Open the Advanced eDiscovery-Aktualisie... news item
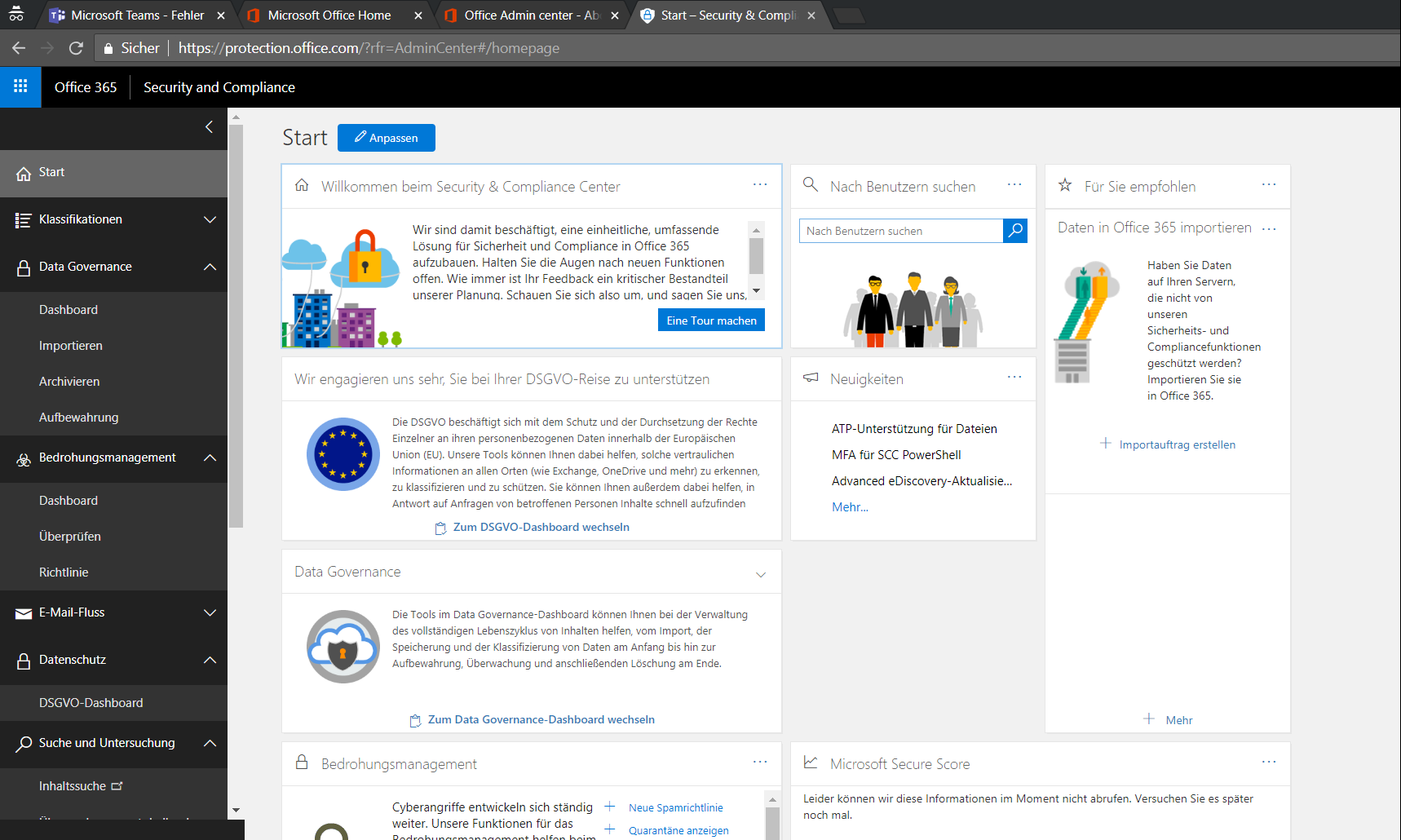This screenshot has width=1401, height=840. (921, 481)
